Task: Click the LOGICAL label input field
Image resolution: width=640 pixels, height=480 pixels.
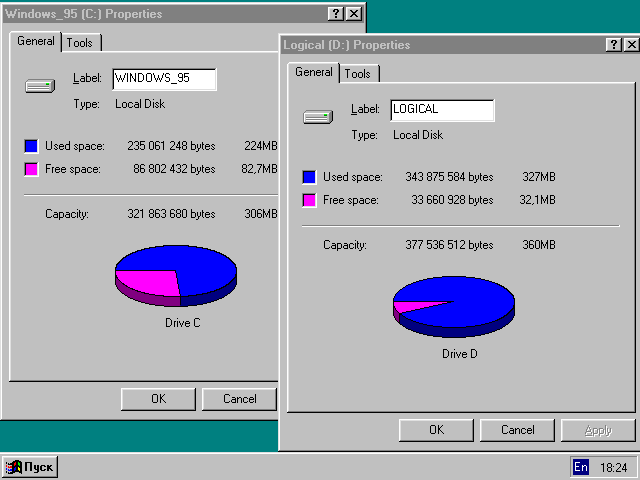Action: coord(442,110)
